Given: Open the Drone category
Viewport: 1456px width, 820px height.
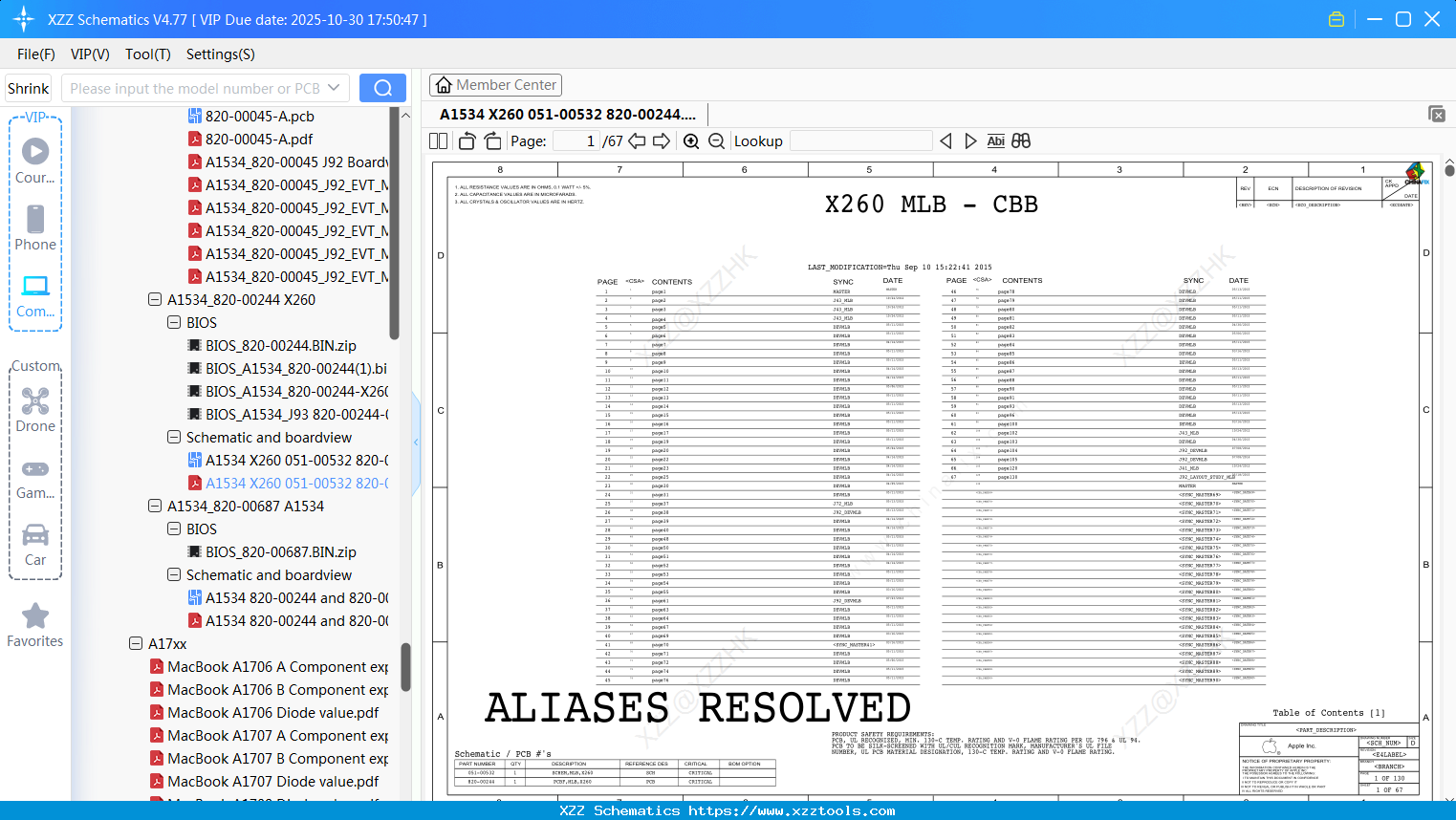Looking at the screenshot, I should point(35,409).
